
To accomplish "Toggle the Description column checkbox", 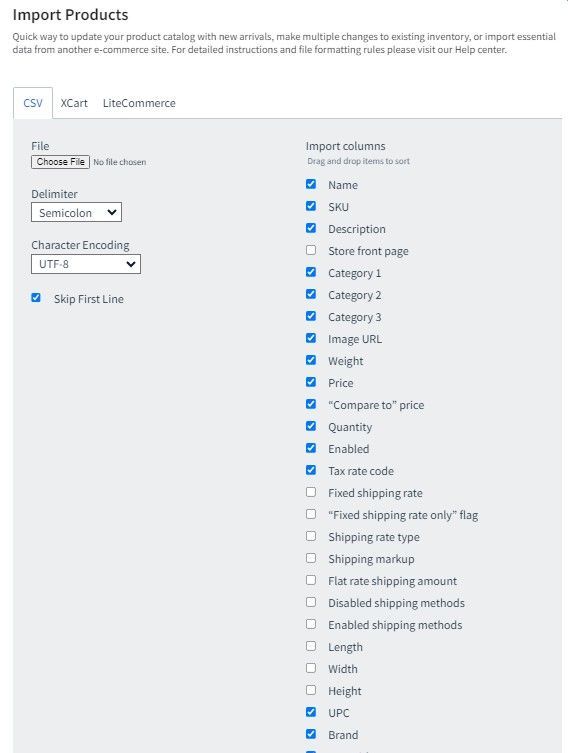I will pyautogui.click(x=311, y=228).
